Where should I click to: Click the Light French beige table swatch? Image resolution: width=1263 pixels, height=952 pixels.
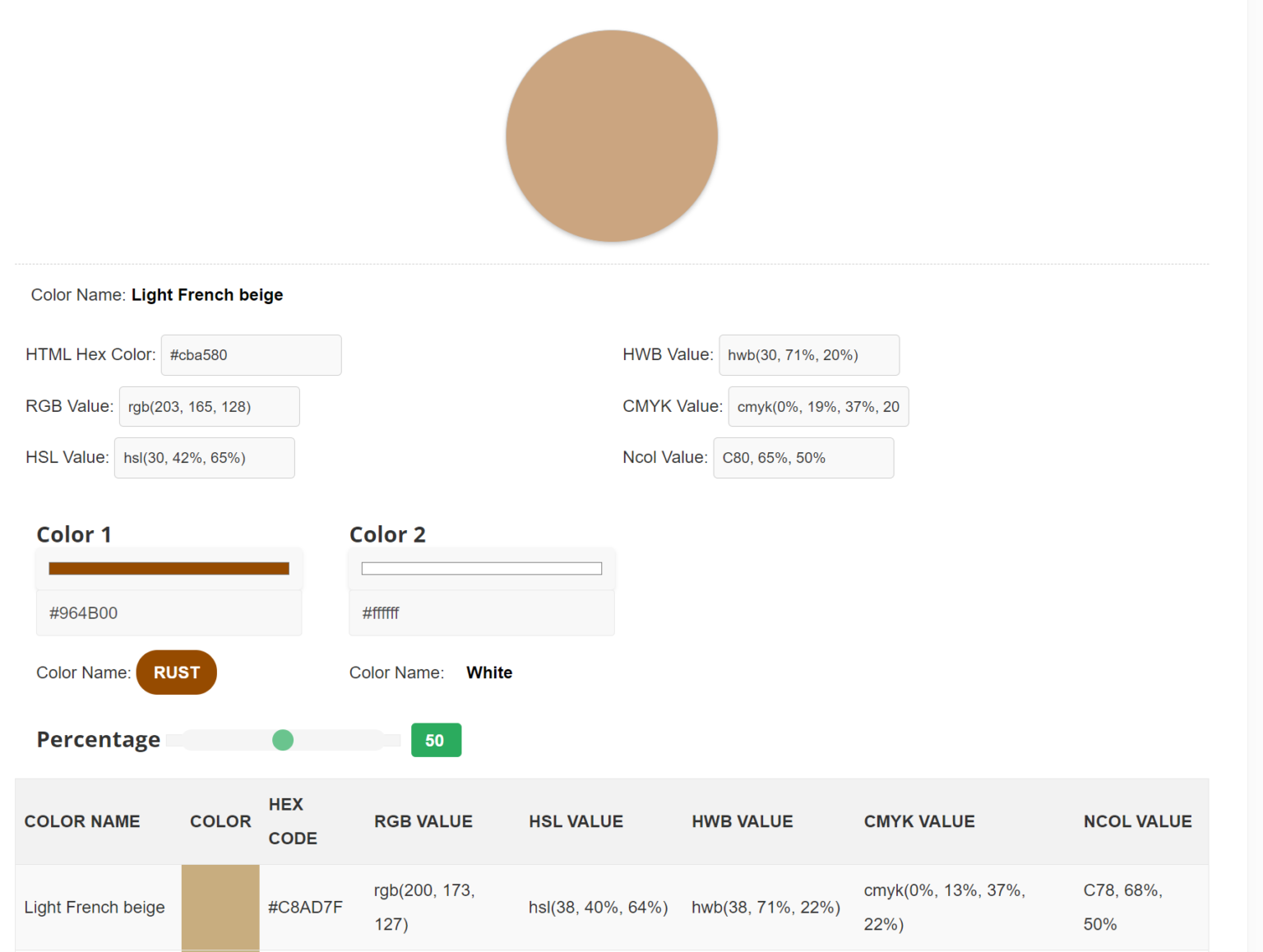[220, 908]
